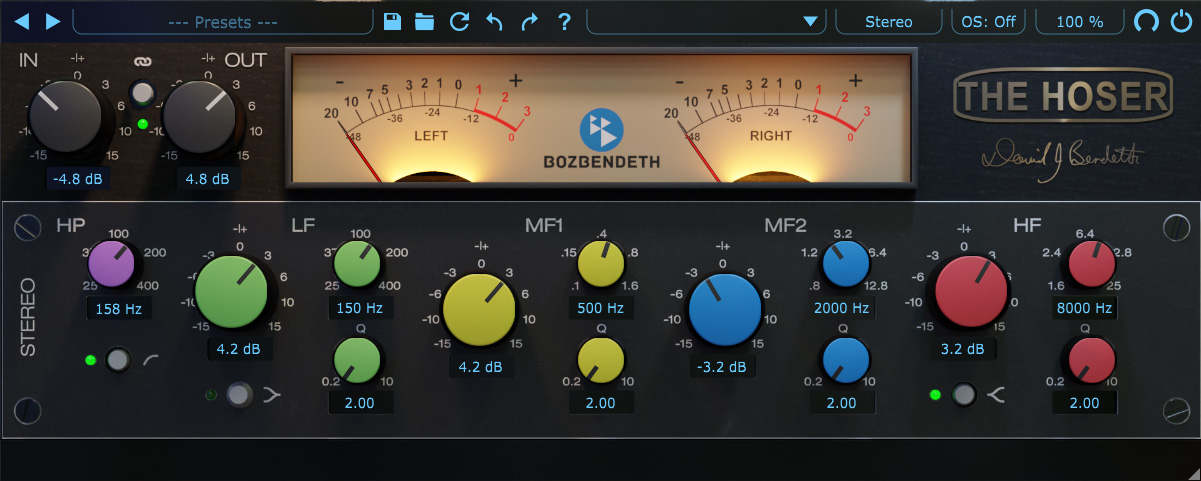This screenshot has height=481, width=1201.
Task: Open the Presets dropdown list
Action: point(222,21)
